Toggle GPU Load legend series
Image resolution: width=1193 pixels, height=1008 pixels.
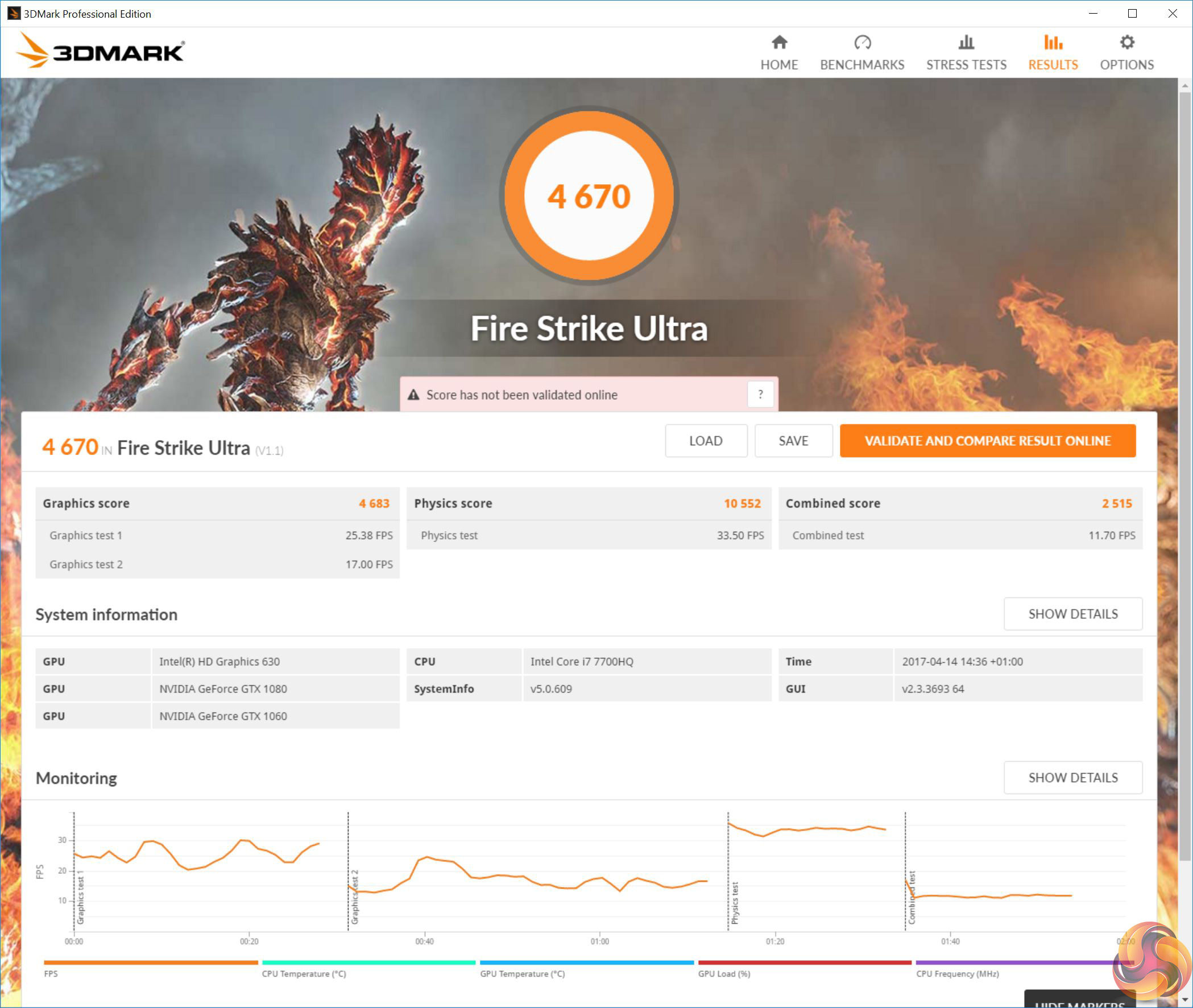(x=724, y=974)
